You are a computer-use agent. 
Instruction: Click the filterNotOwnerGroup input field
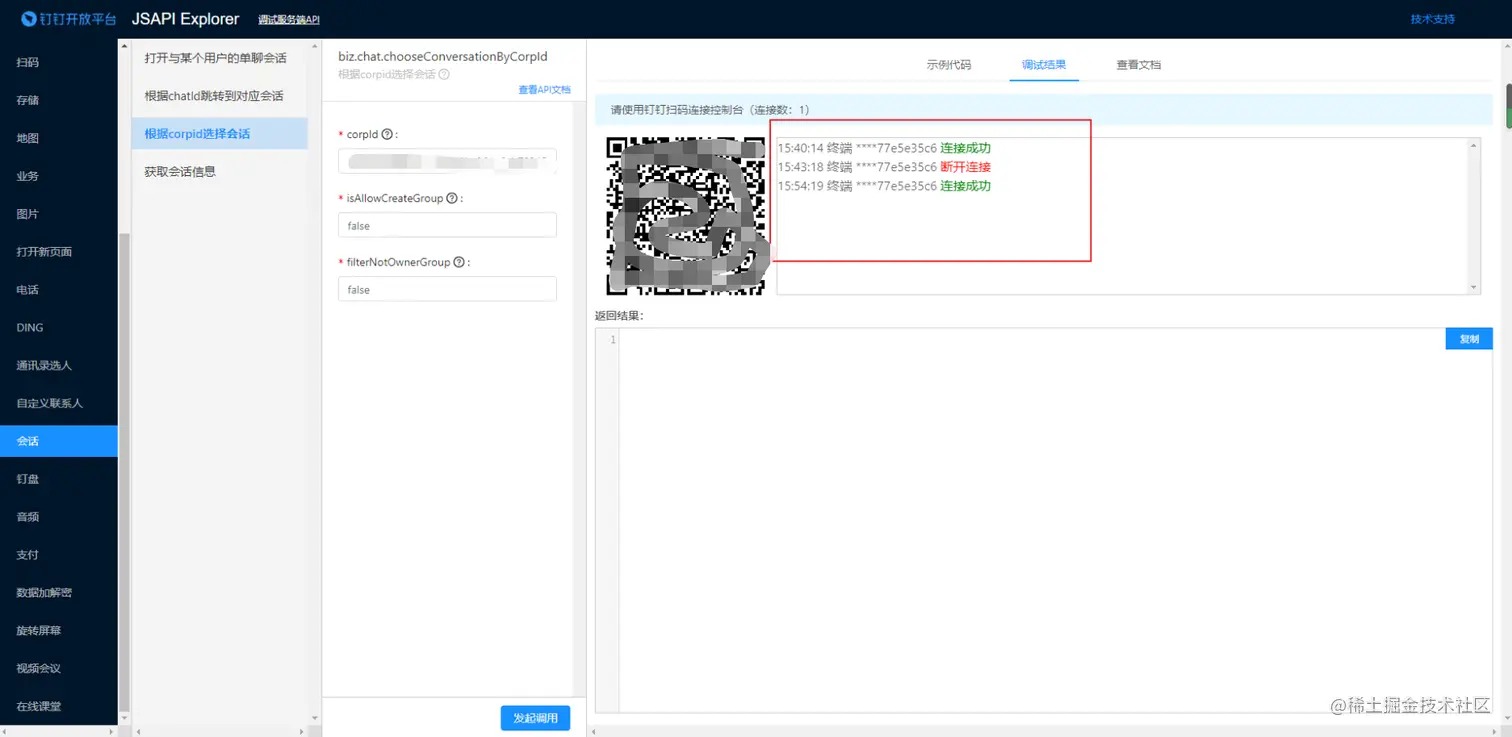click(447, 289)
